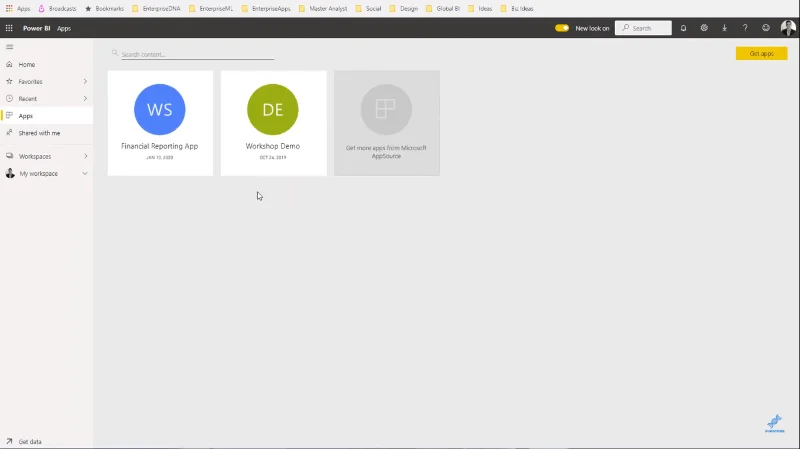Open the settings gear icon
800x449 pixels.
pos(704,28)
